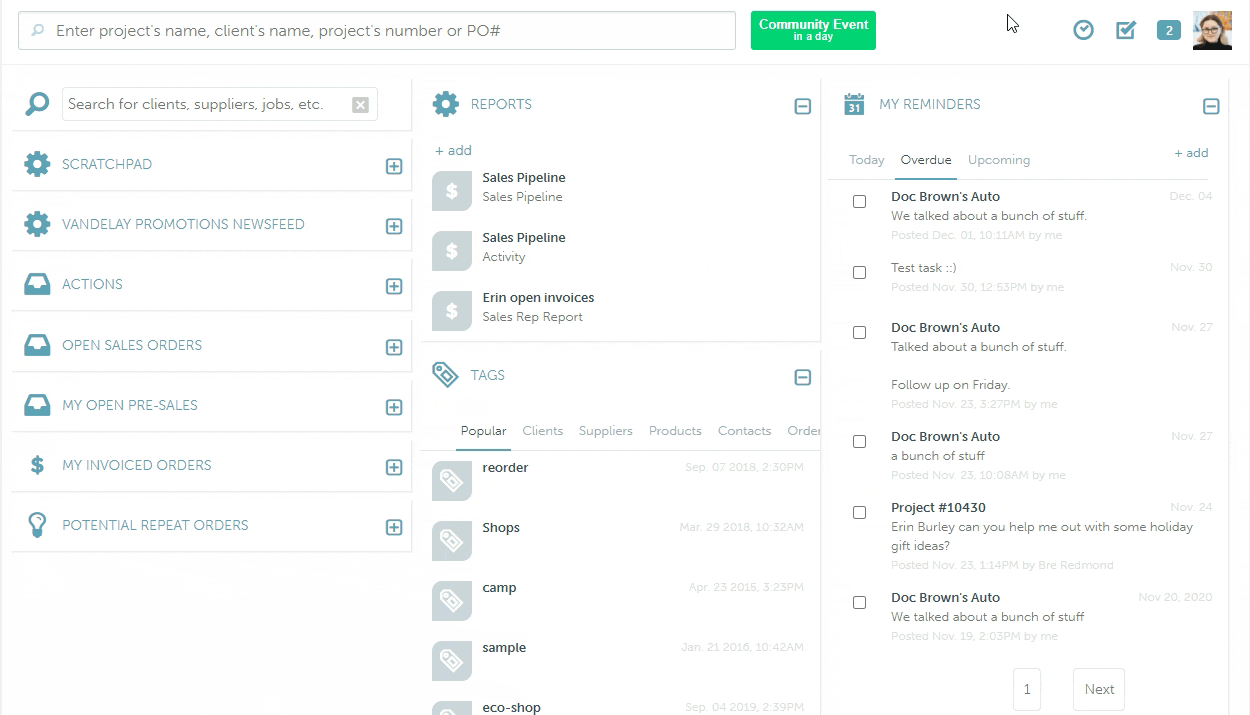
Task: Click the My Invoiced Orders dollar icon
Action: point(37,465)
